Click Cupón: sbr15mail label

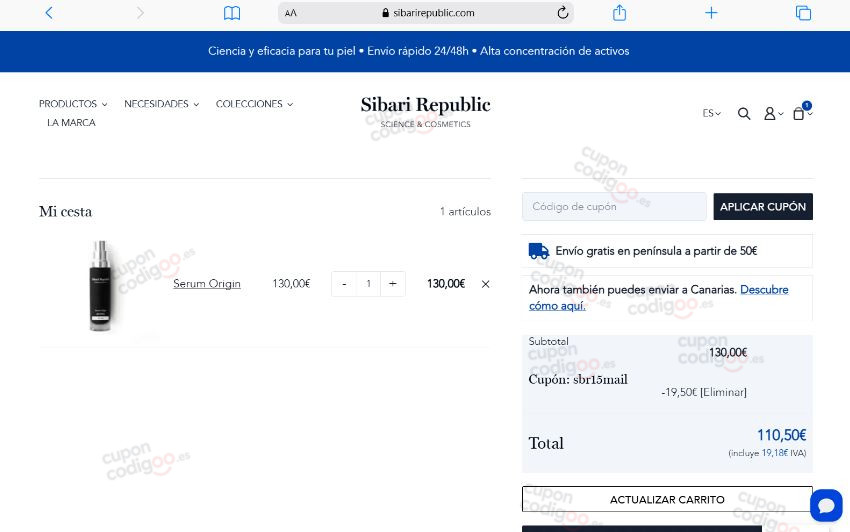coord(578,380)
